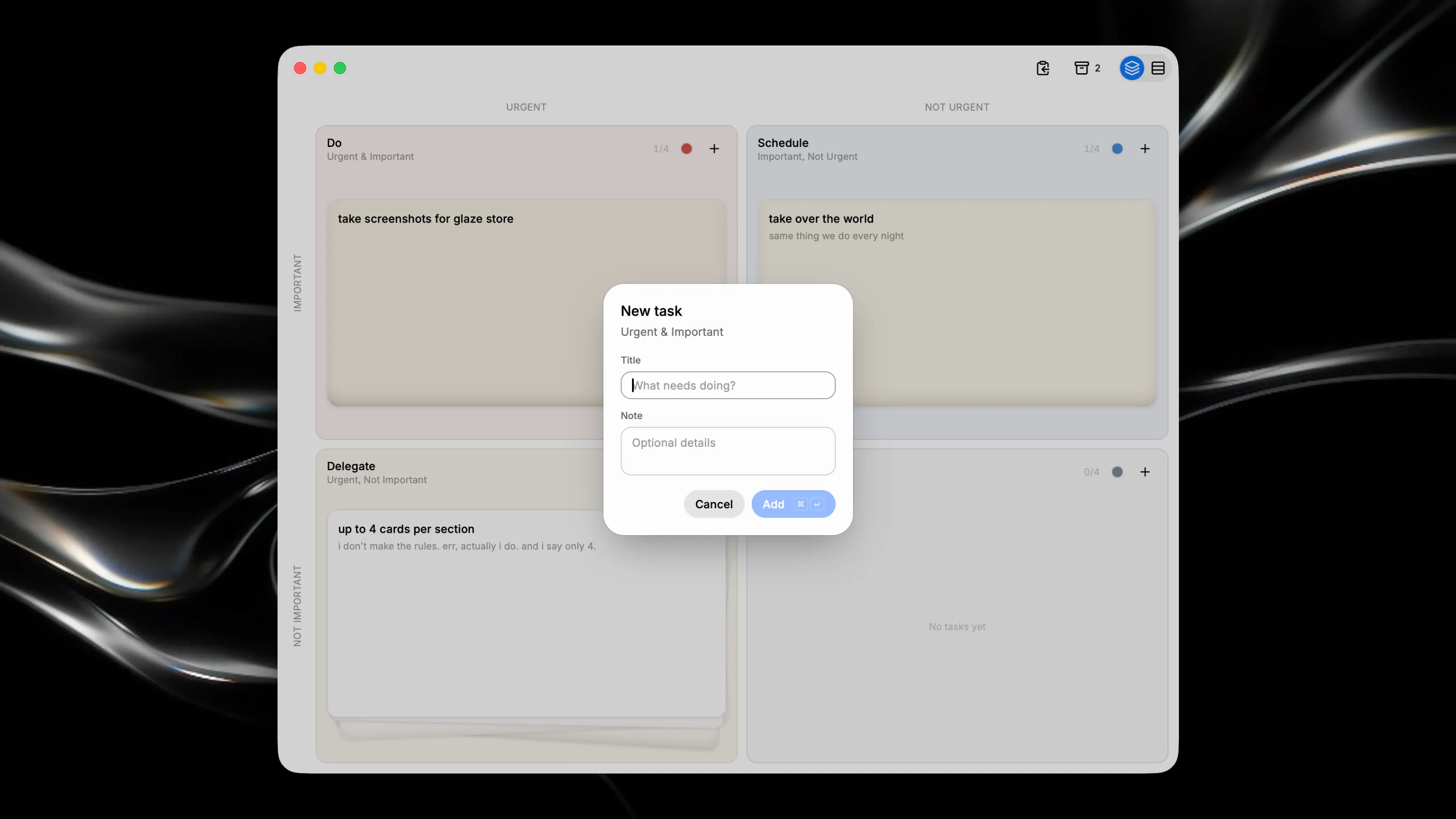
Task: Click the vertical 'IMPORTANT' row label
Action: pos(297,283)
